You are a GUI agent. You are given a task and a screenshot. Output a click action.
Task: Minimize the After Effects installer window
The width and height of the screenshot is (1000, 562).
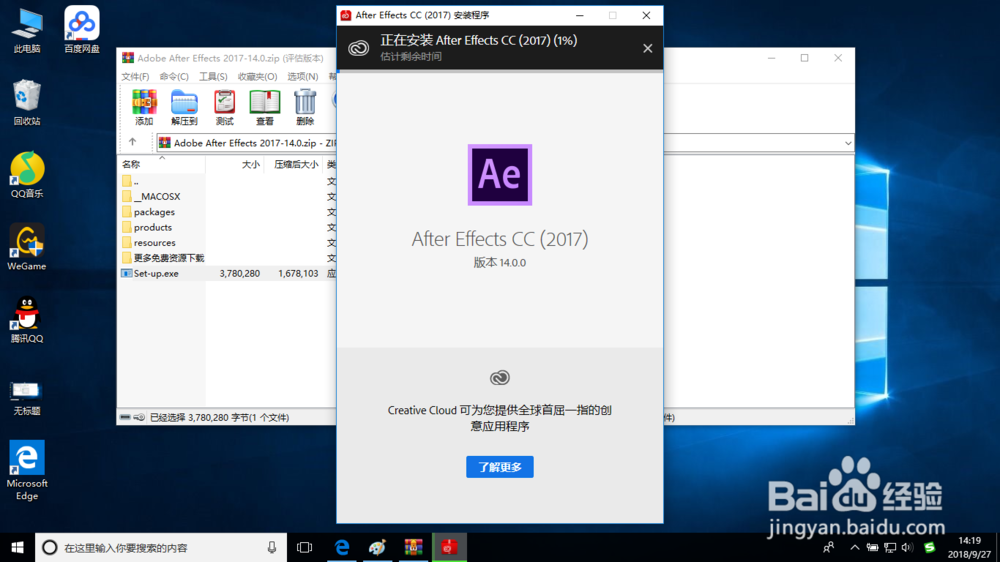(580, 15)
